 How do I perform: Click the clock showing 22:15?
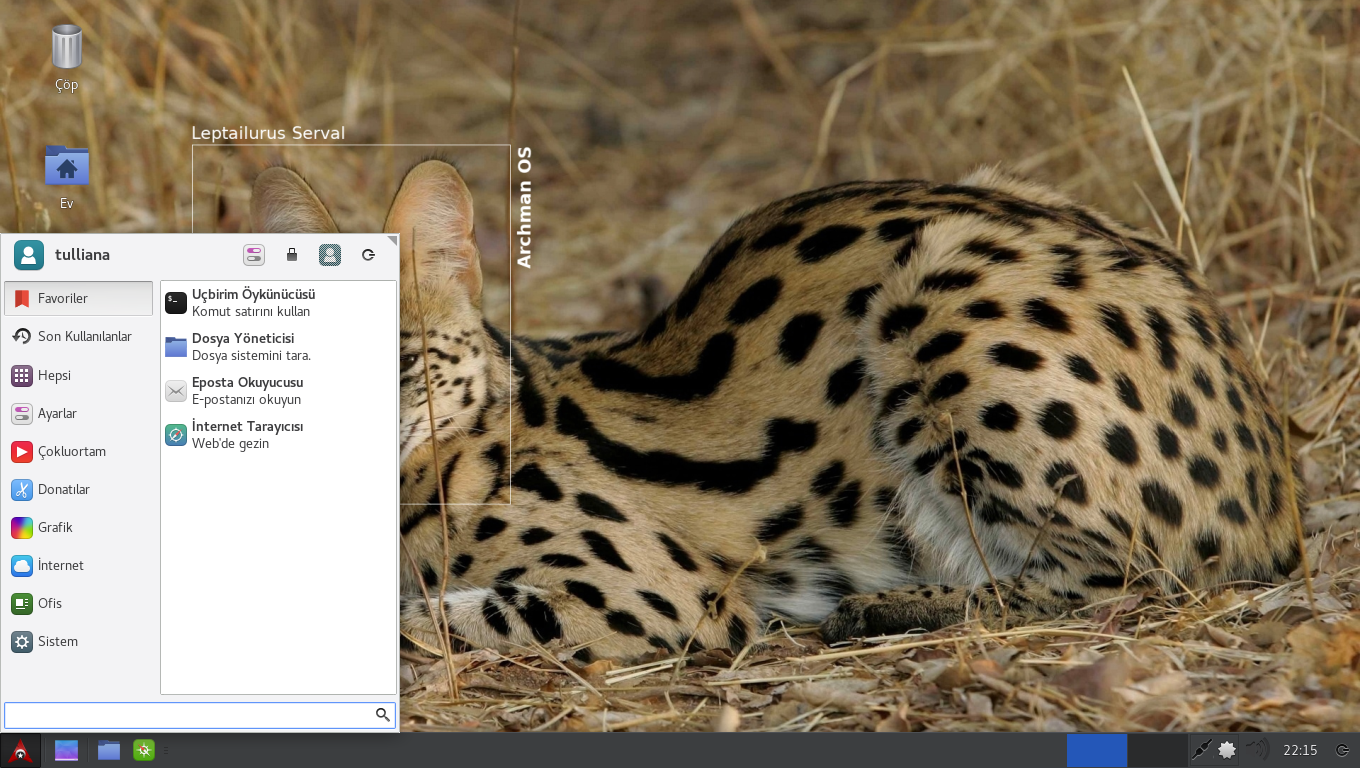click(x=1300, y=750)
